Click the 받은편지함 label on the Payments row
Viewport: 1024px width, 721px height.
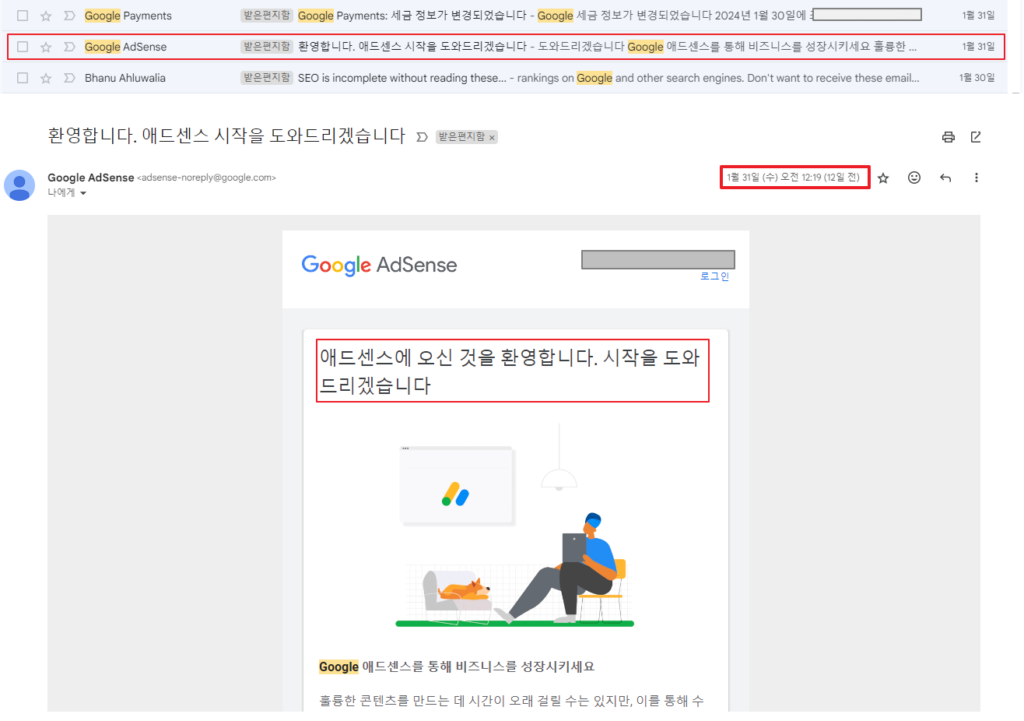[266, 16]
